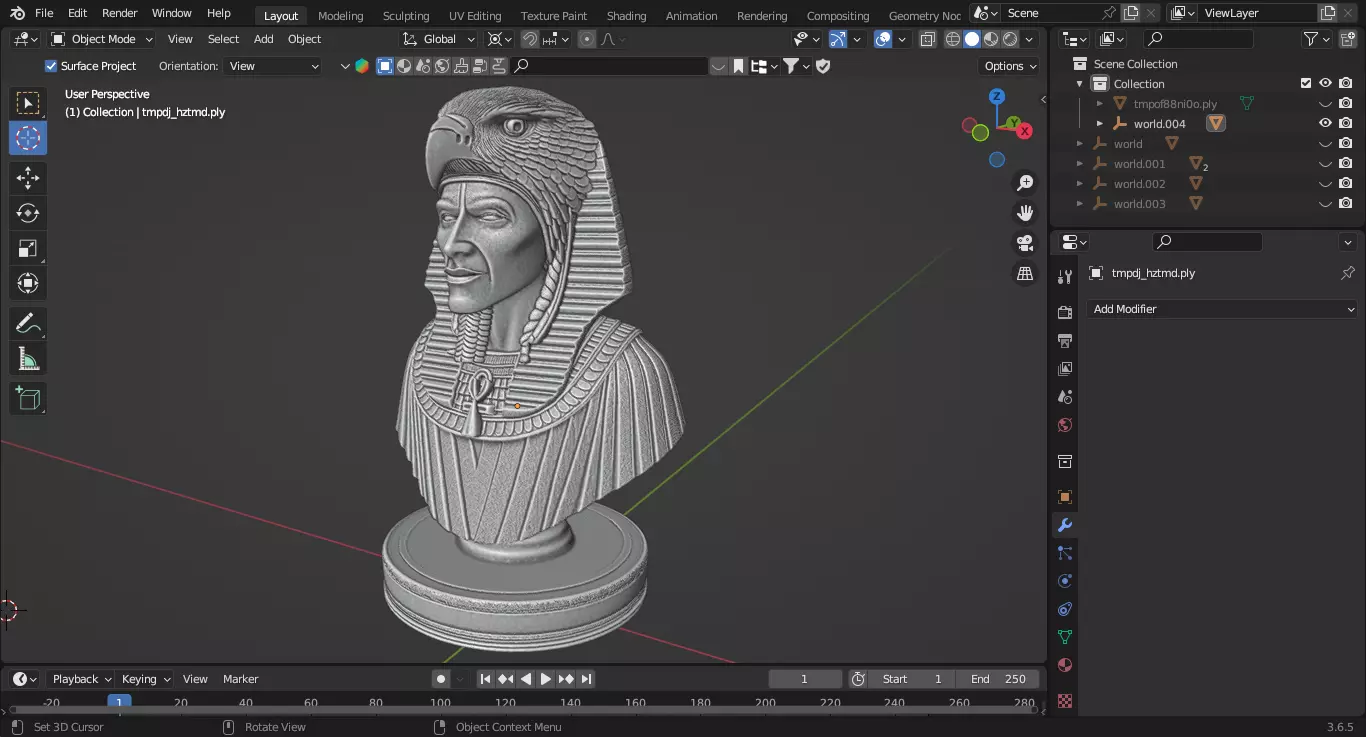The width and height of the screenshot is (1366, 737).
Task: Click the hand pan-view gizmo
Action: [x=1025, y=213]
